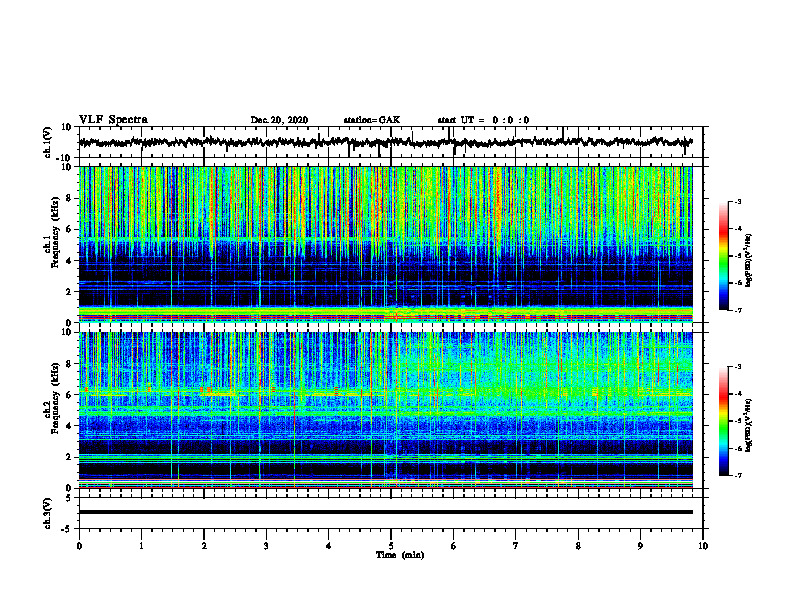Click the "8" kHz tick of ch.2 spectrogram
Screen dimensions: 792x612
[69, 364]
